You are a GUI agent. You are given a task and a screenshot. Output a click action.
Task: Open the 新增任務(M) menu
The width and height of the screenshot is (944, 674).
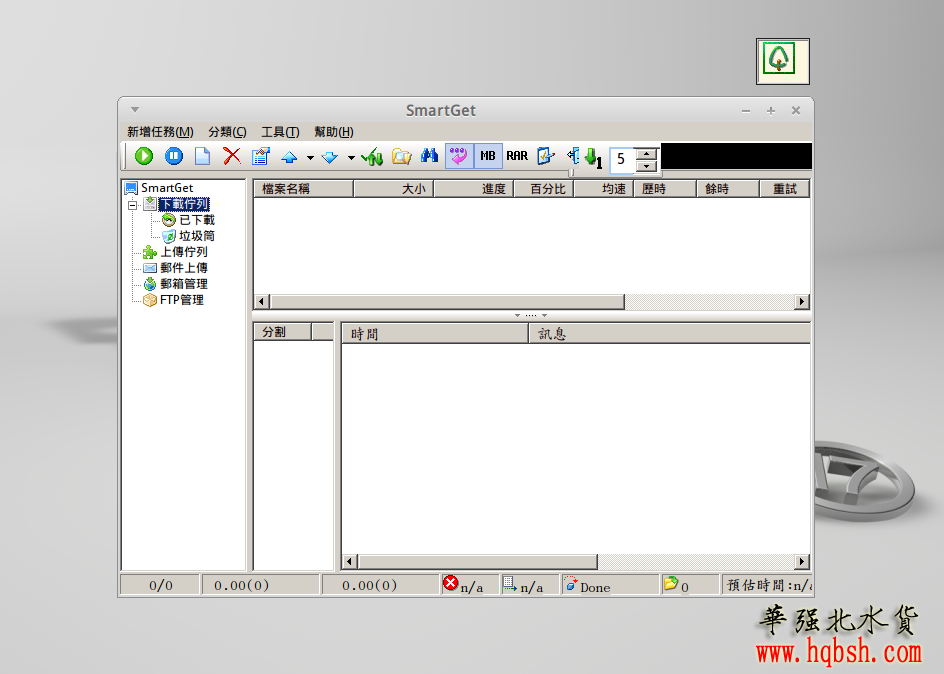(160, 132)
